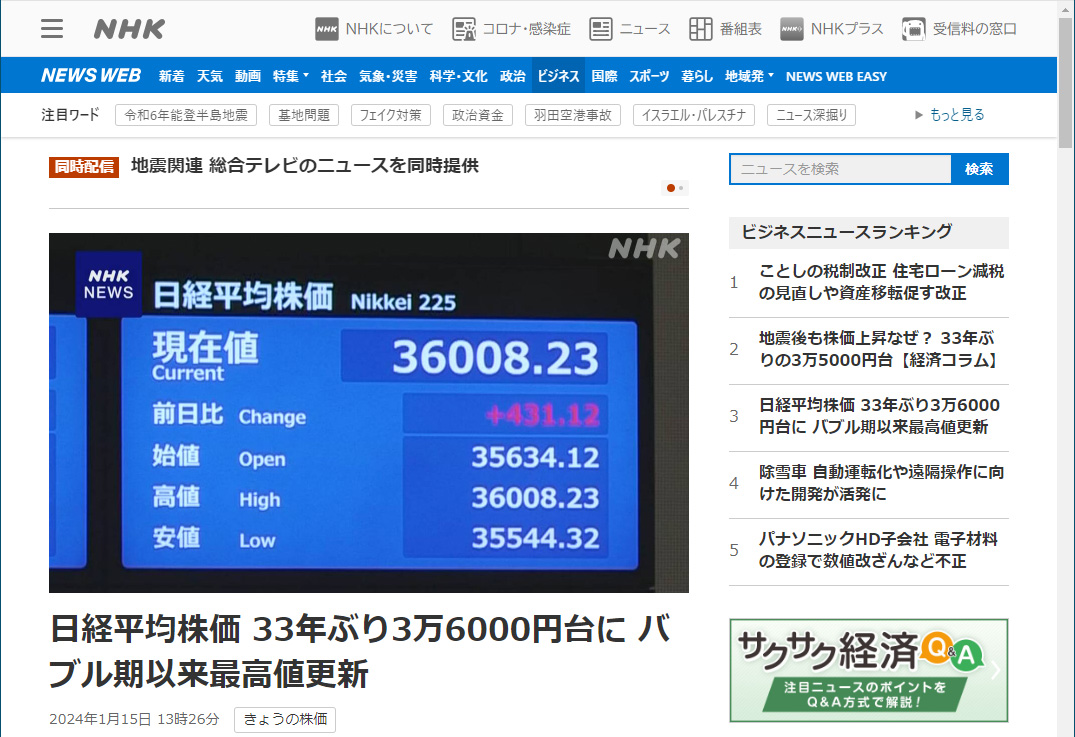Open the hamburger menu icon
The image size is (1075, 737).
click(52, 29)
